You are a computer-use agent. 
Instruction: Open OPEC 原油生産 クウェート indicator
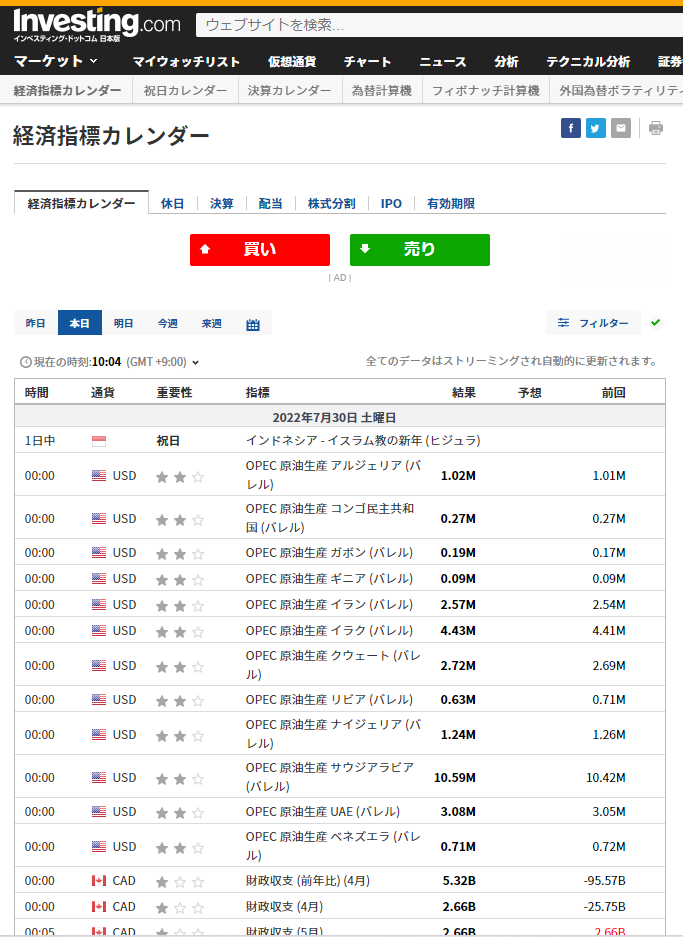333,665
